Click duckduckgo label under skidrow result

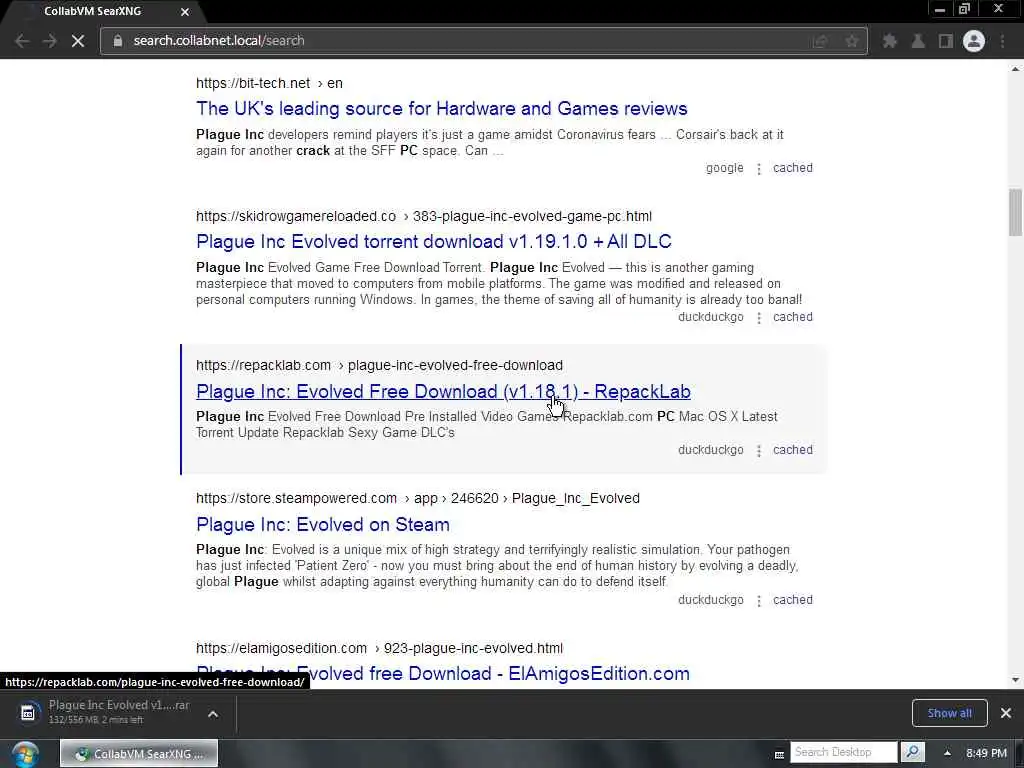click(711, 317)
